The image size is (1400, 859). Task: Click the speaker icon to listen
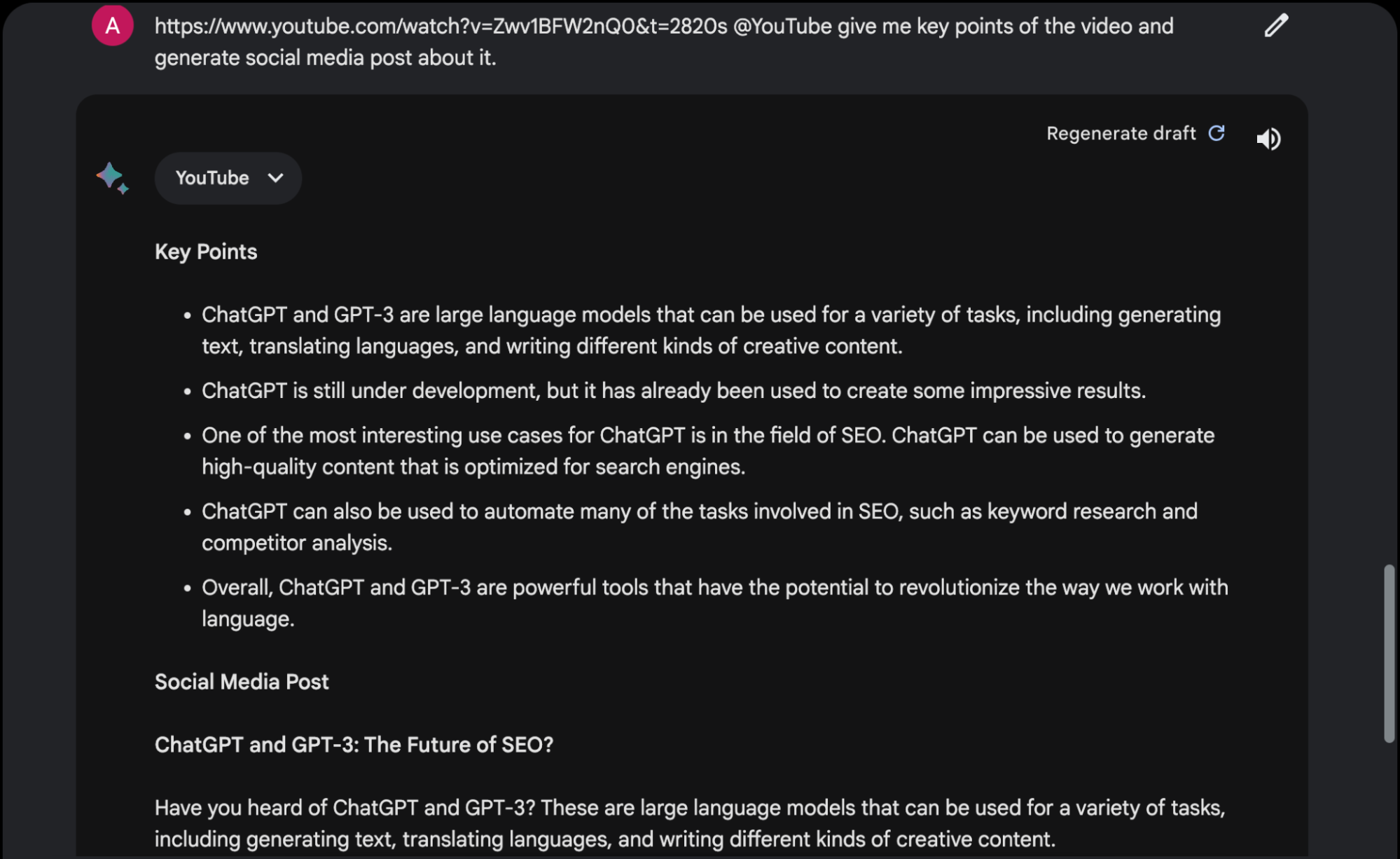pos(1268,139)
